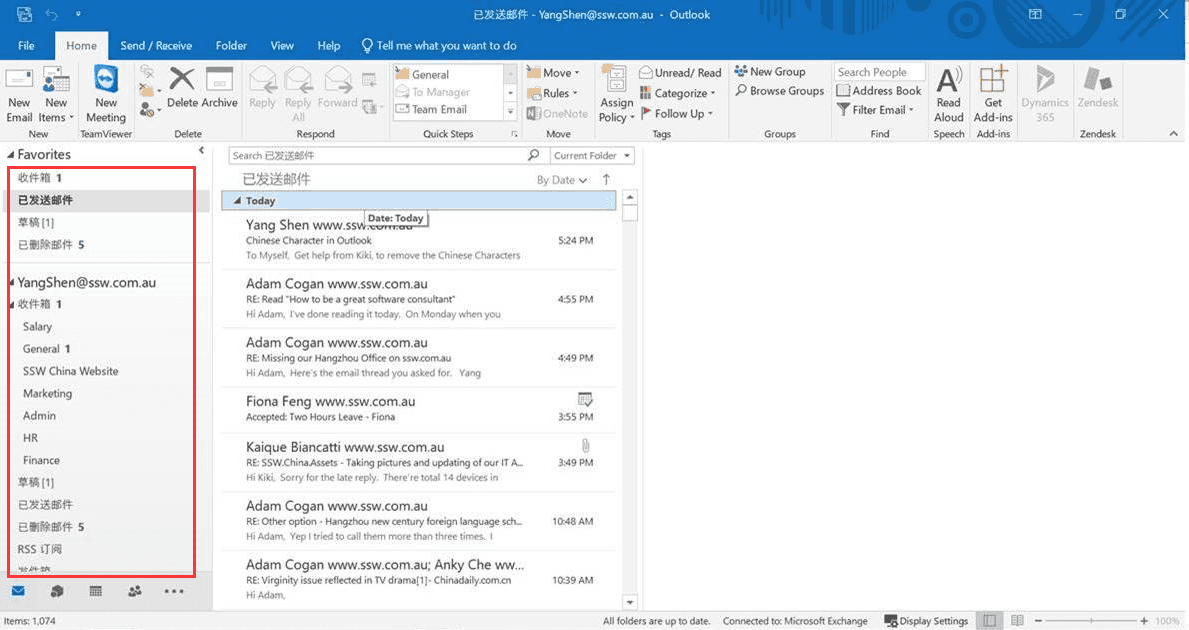Open the Address Book
1189x630 pixels.
[879, 91]
